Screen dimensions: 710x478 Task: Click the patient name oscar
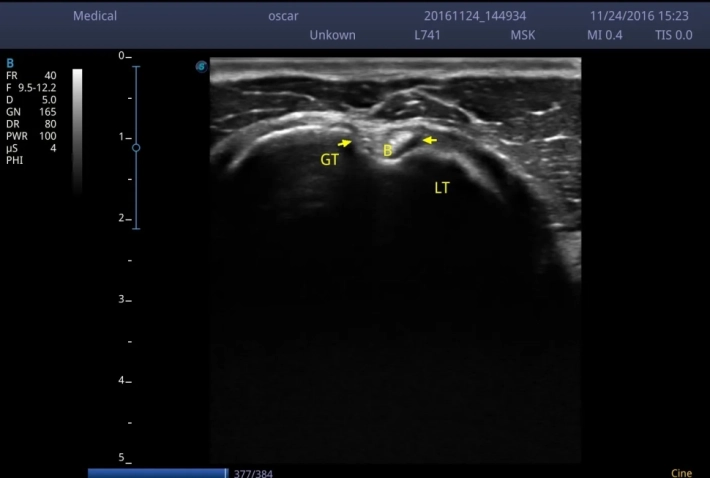click(x=284, y=16)
